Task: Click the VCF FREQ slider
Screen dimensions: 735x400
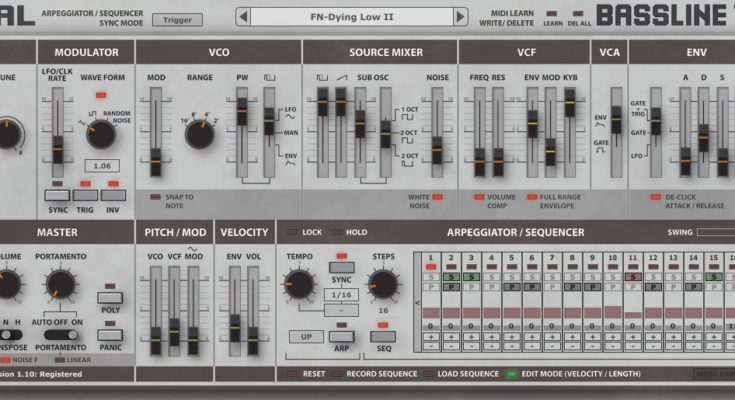Action: [x=479, y=158]
